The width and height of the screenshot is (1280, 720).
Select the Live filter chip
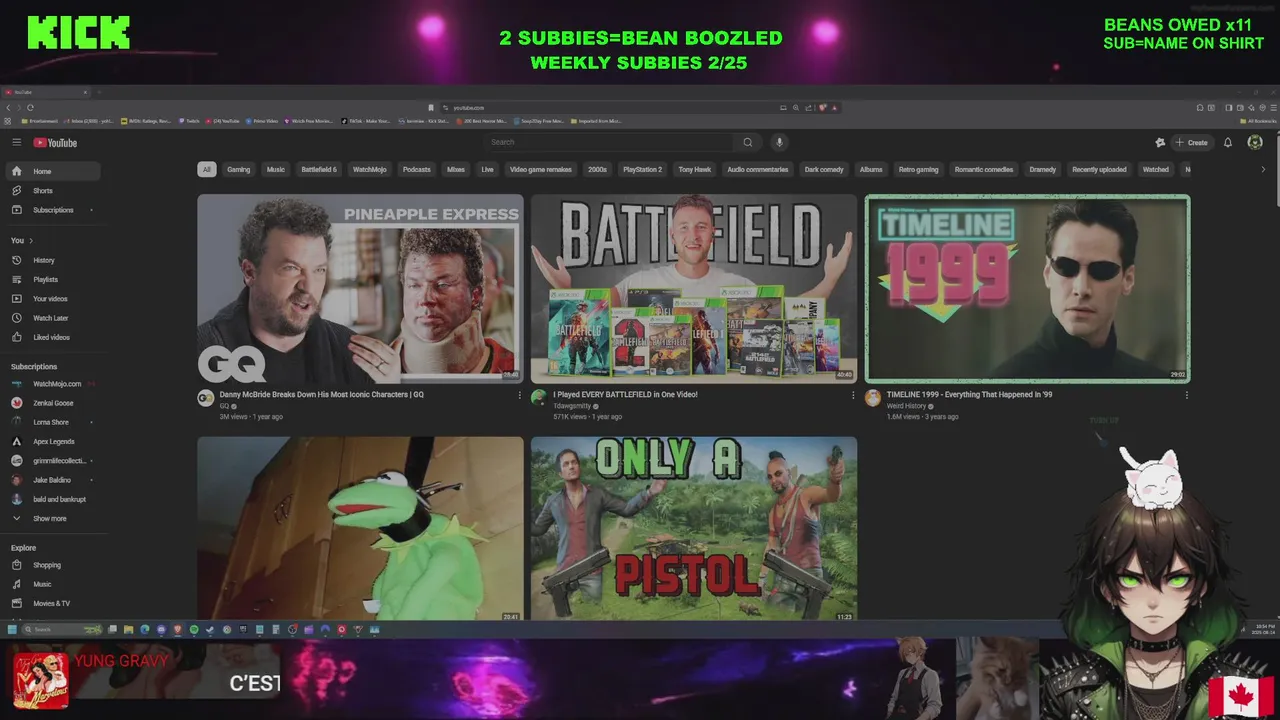pyautogui.click(x=488, y=169)
